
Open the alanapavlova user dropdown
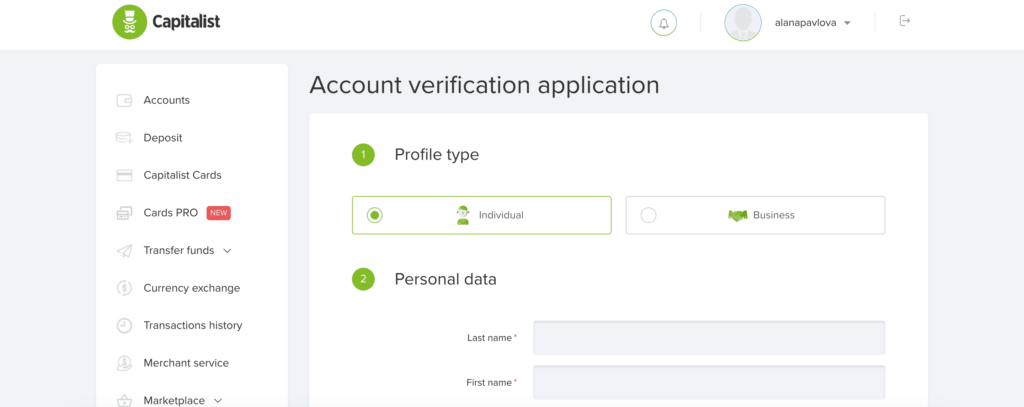pyautogui.click(x=812, y=23)
